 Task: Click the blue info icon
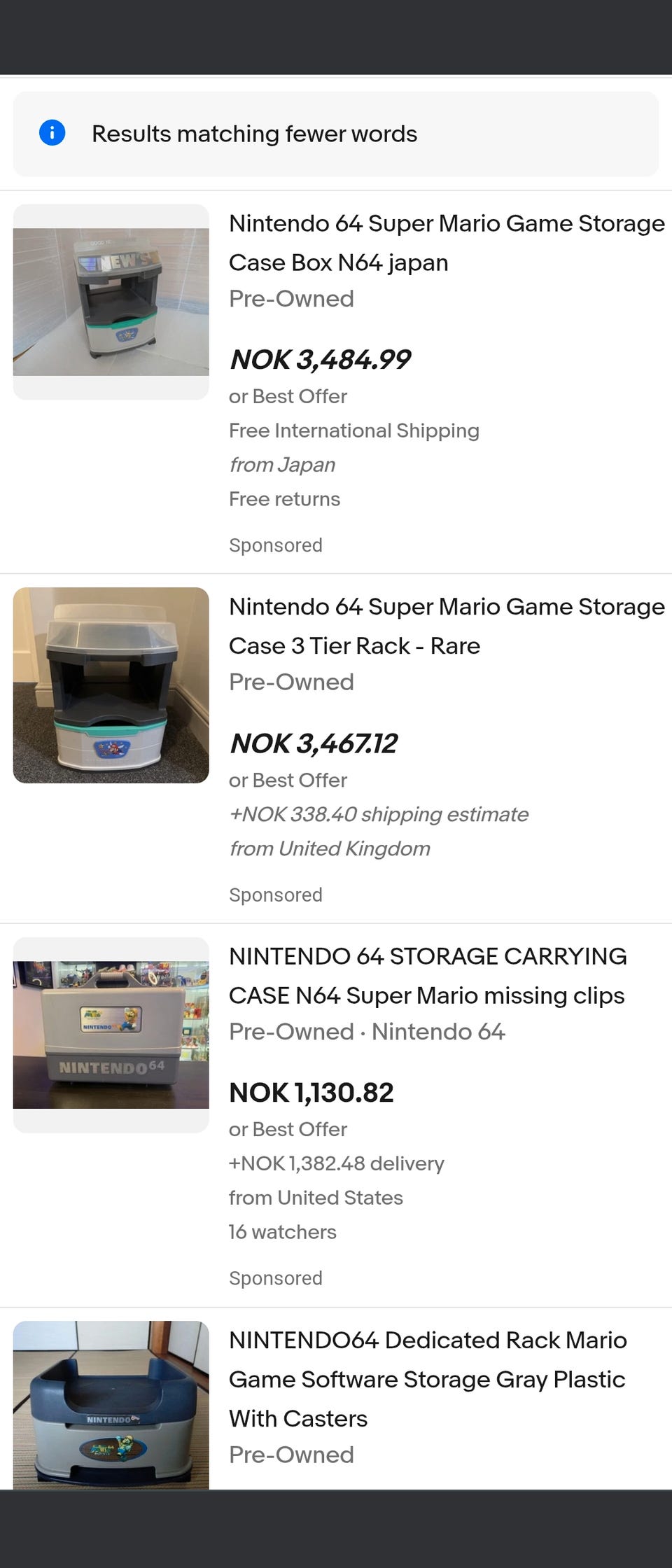click(x=52, y=132)
